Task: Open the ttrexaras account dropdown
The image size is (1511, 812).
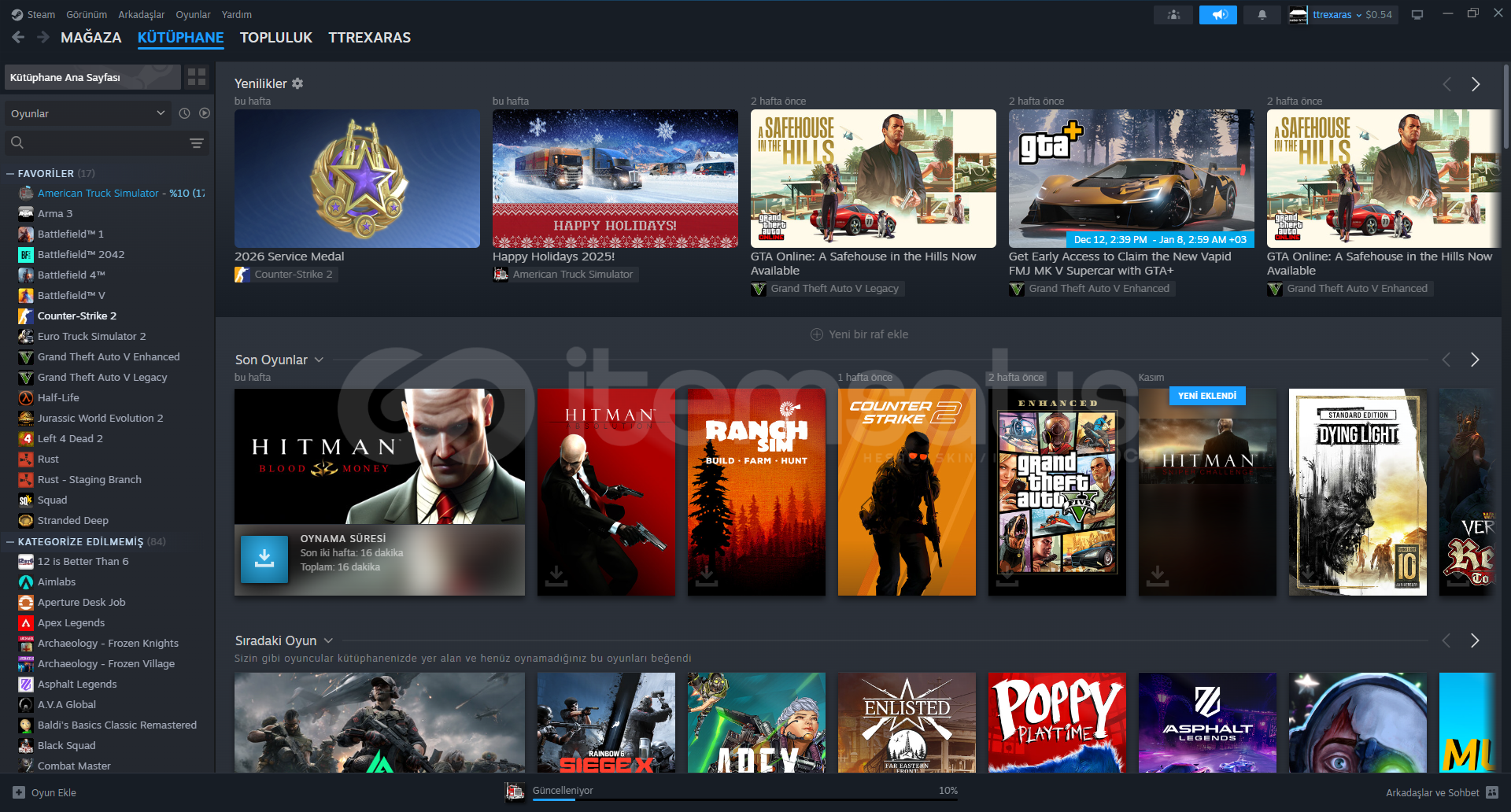Action: point(1337,15)
